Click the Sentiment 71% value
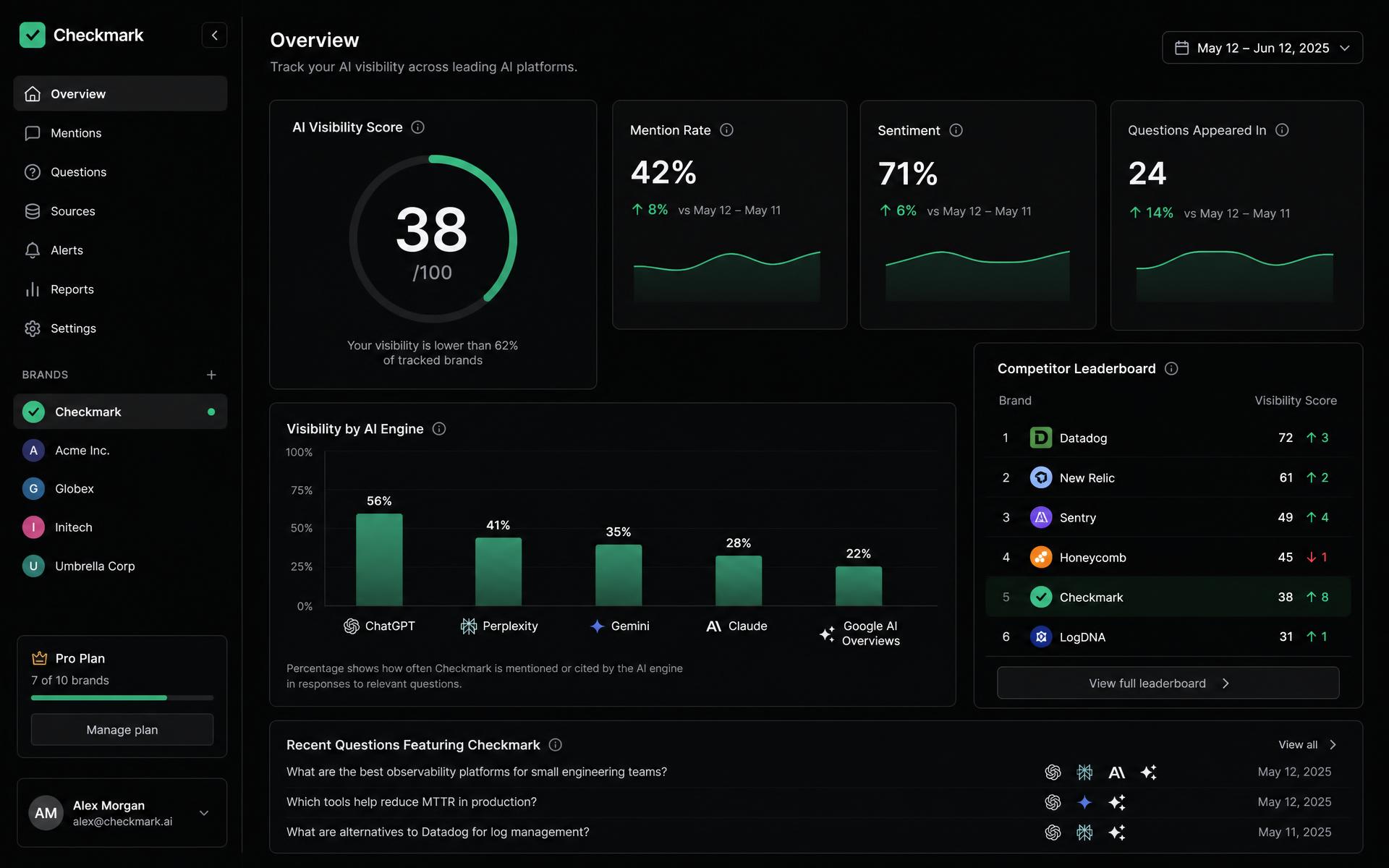Image resolution: width=1389 pixels, height=868 pixels. [908, 174]
